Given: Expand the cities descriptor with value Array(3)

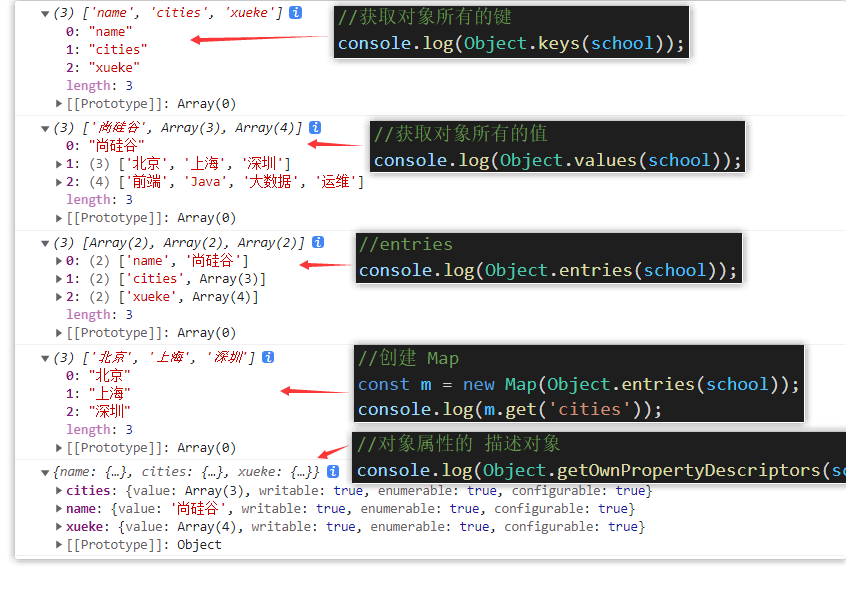Looking at the screenshot, I should (x=59, y=490).
